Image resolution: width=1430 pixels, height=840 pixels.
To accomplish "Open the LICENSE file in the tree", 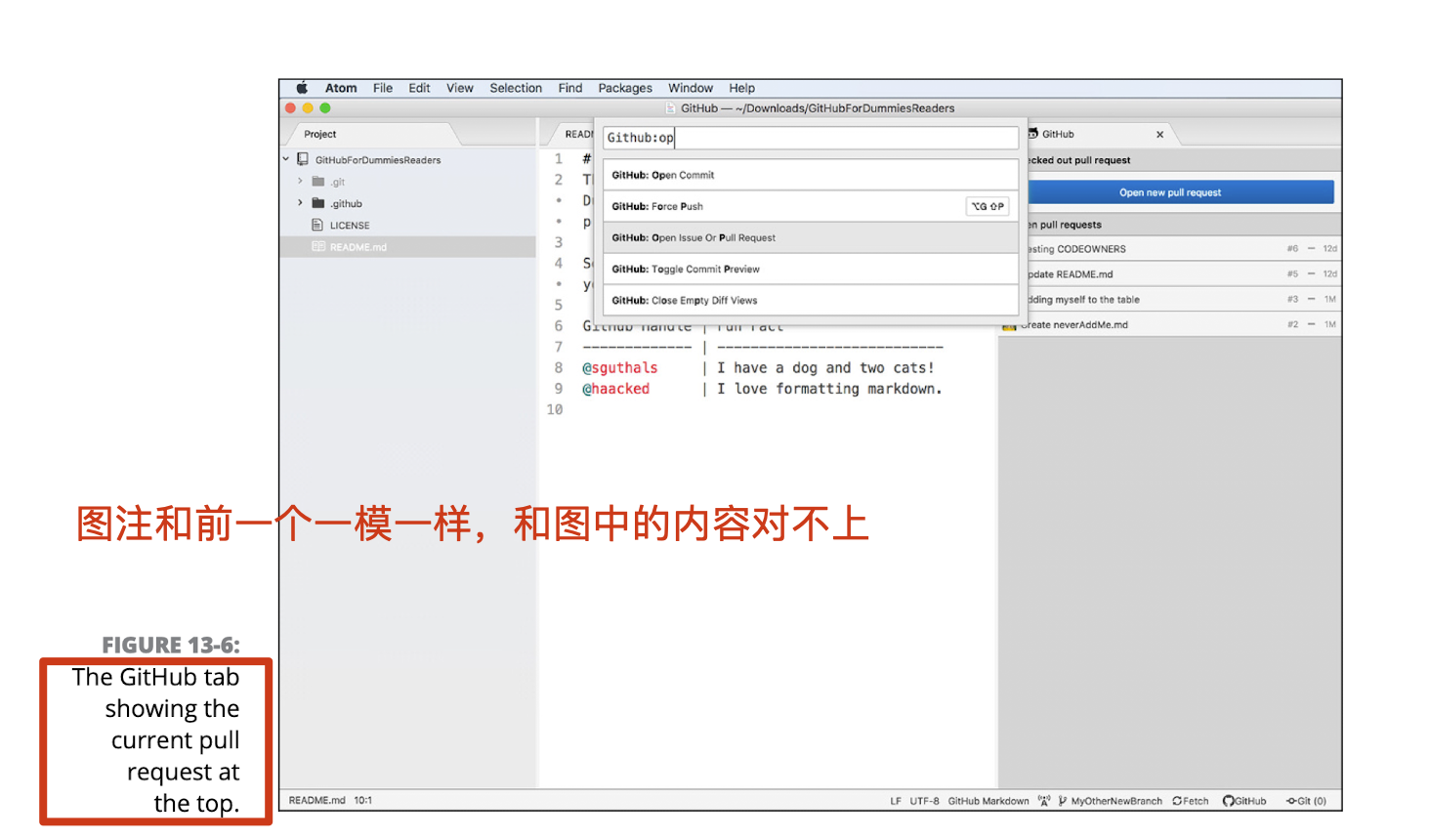I will [350, 226].
